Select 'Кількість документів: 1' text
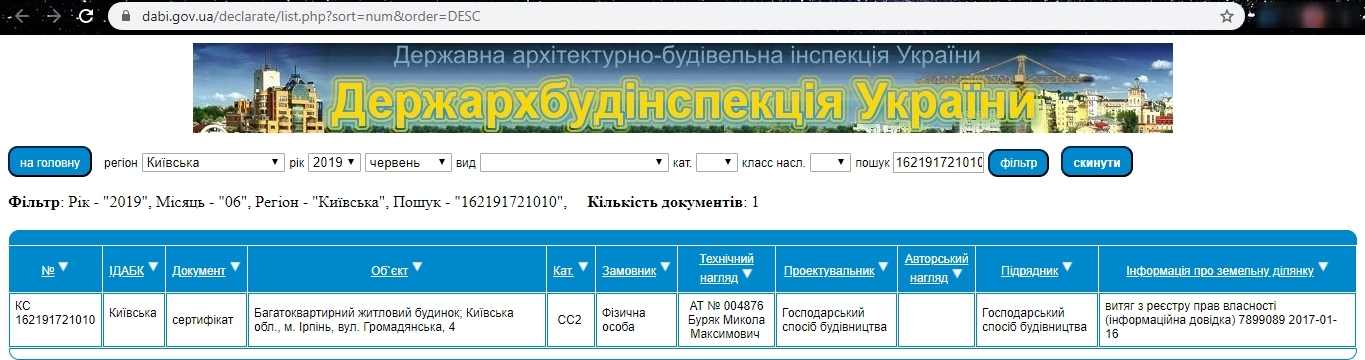Viewport: 1365px width, 360px height. [x=673, y=202]
